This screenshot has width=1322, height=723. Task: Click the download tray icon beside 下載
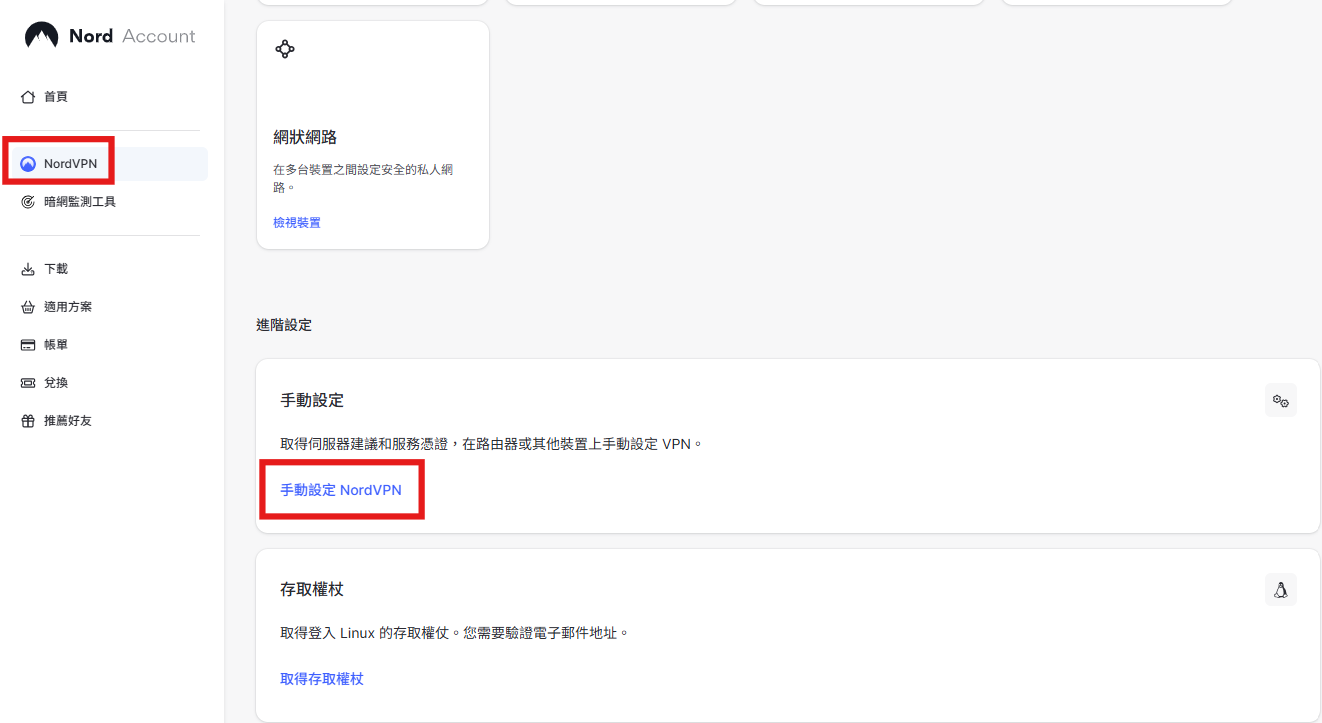click(x=28, y=269)
